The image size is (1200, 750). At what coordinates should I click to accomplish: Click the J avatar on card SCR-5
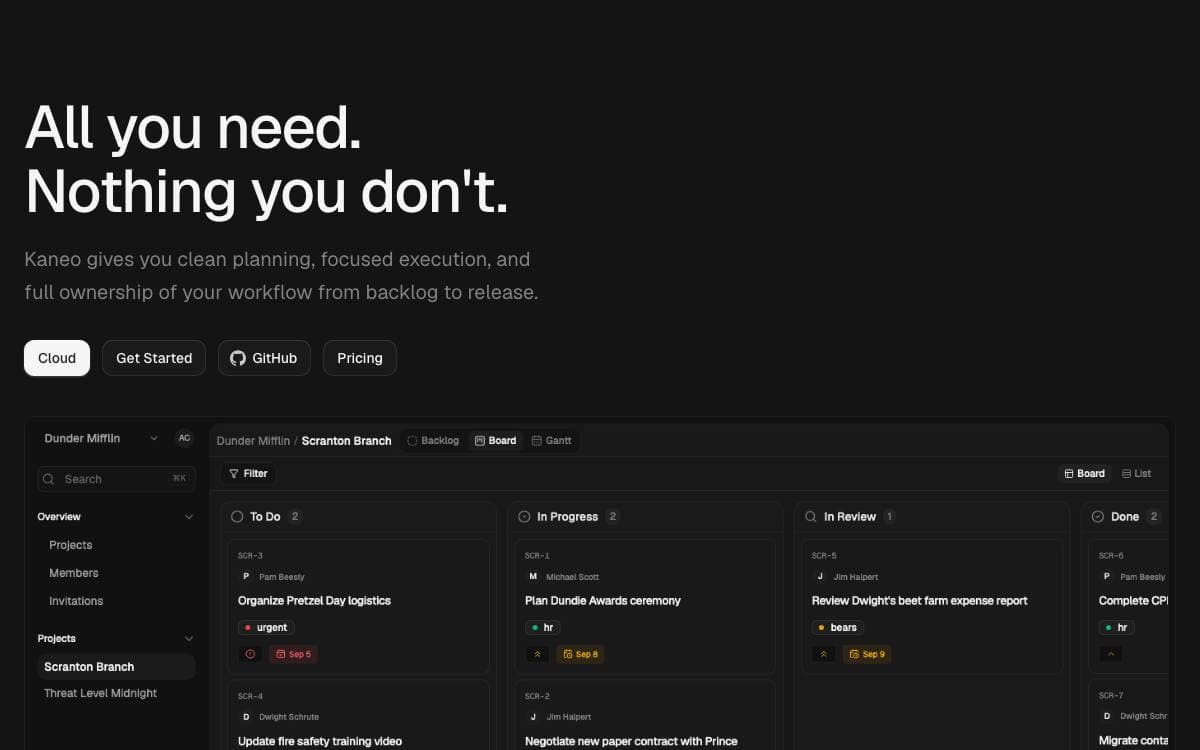click(x=820, y=576)
